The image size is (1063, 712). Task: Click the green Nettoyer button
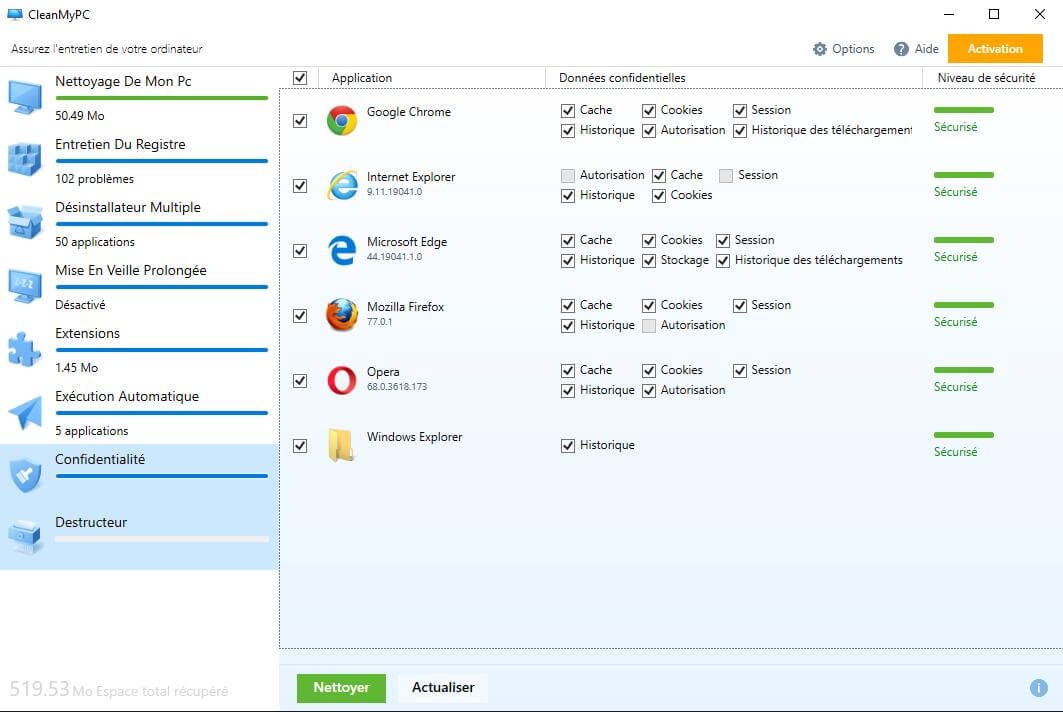(x=341, y=688)
